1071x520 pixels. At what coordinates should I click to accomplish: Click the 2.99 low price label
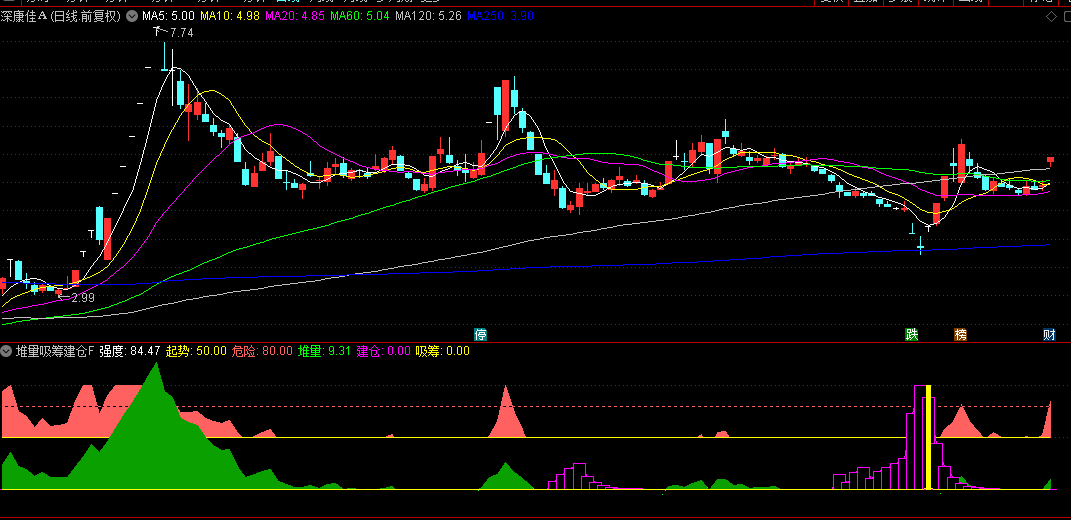click(x=83, y=298)
